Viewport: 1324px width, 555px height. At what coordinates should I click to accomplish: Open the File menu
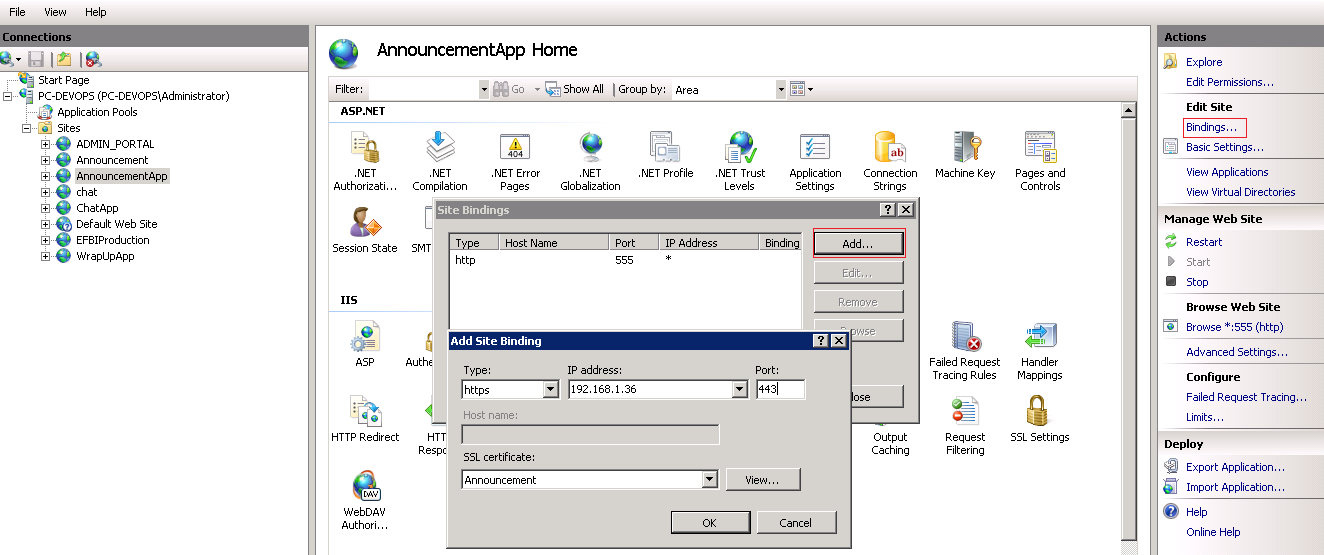coord(17,12)
